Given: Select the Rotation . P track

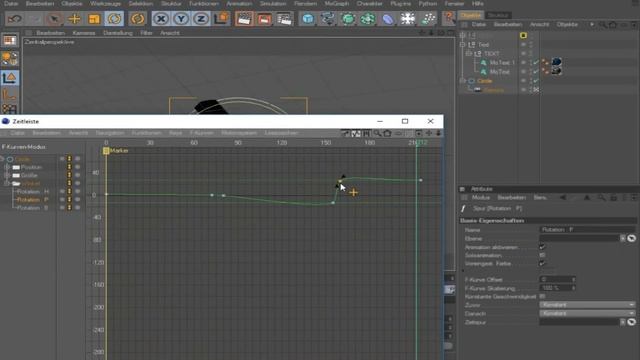Looking at the screenshot, I should click(x=33, y=200).
